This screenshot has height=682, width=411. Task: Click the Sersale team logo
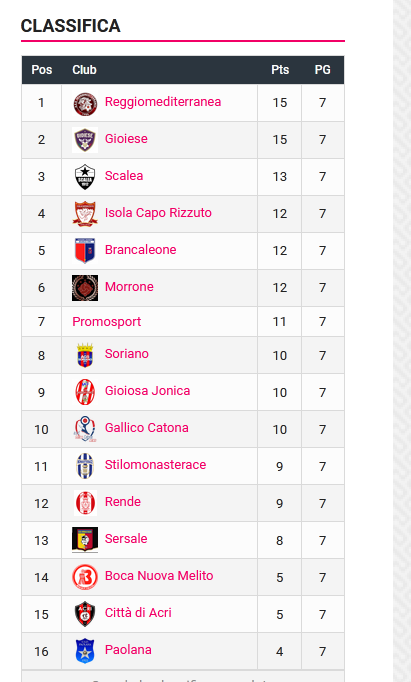tap(85, 540)
